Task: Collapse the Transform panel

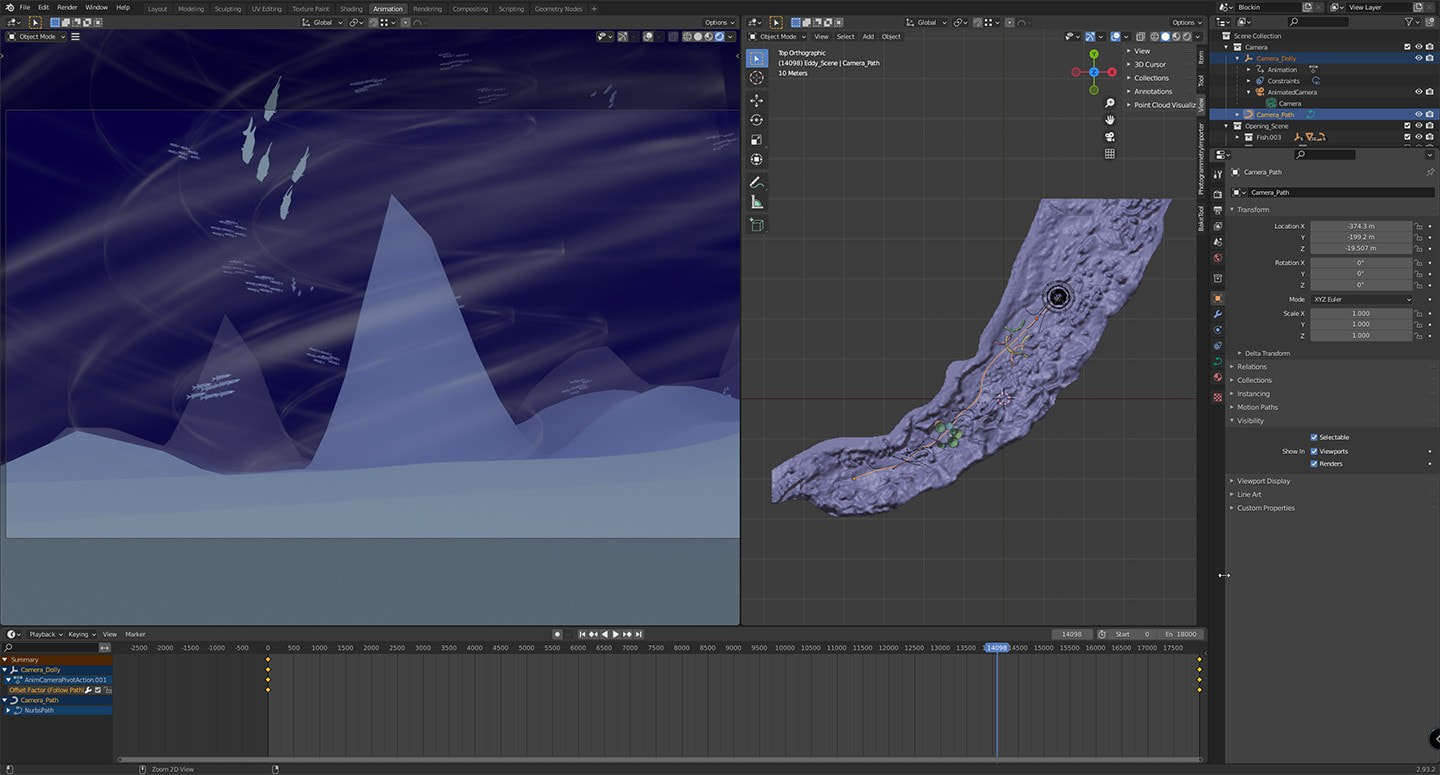Action: click(x=1253, y=209)
